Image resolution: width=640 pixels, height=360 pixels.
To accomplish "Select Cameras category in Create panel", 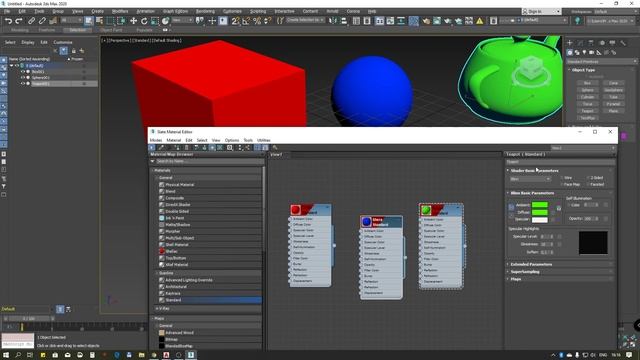I will [x=591, y=52].
